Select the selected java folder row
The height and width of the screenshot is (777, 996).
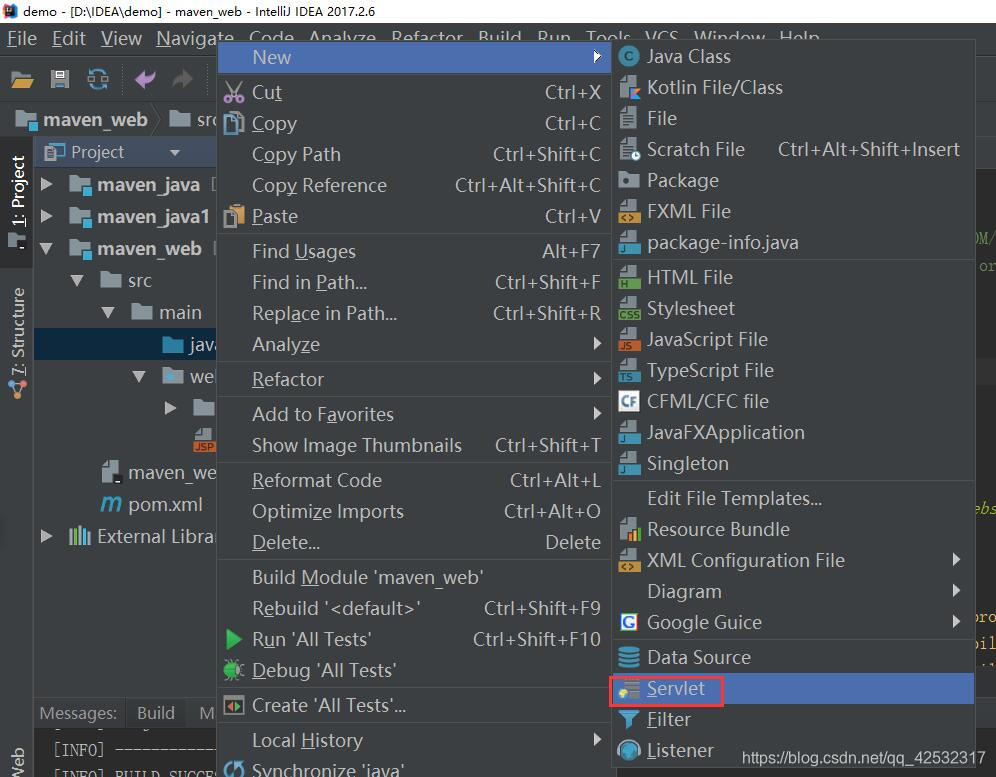click(124, 344)
